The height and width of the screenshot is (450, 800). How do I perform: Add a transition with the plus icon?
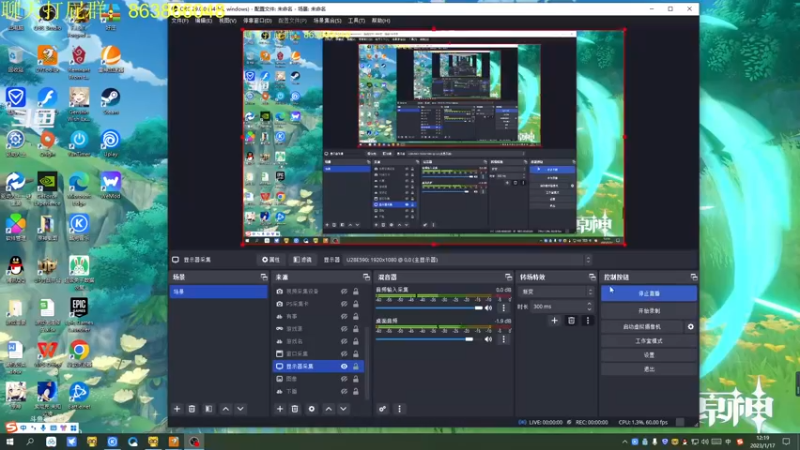(555, 320)
